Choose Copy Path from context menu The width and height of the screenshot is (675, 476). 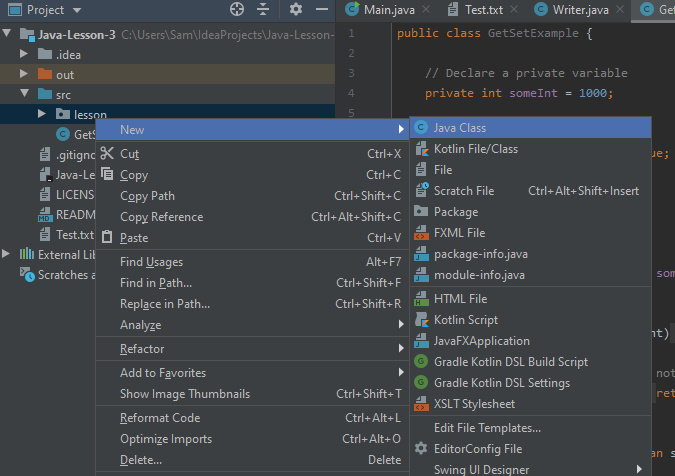pyautogui.click(x=148, y=196)
